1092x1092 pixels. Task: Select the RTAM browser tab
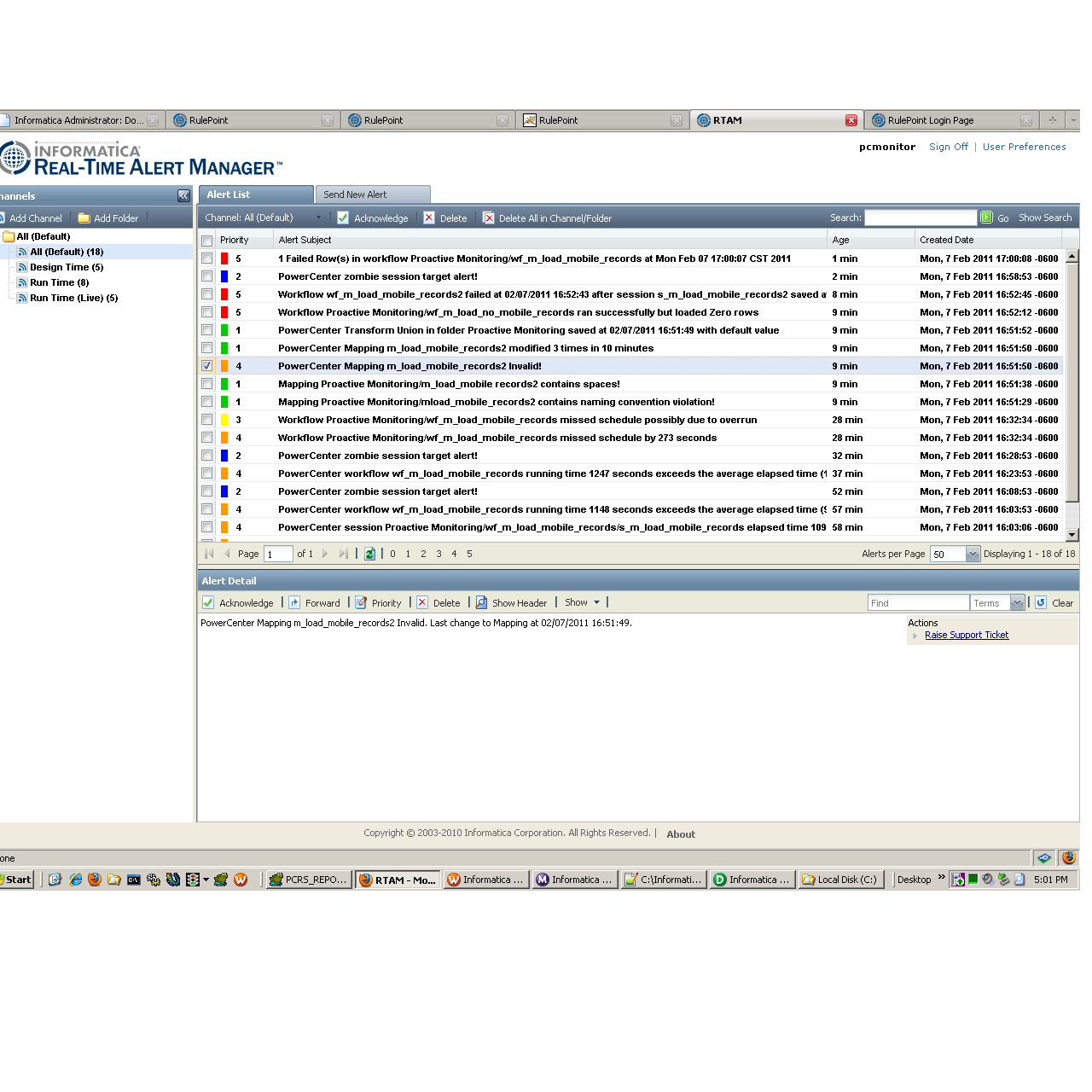click(x=776, y=120)
